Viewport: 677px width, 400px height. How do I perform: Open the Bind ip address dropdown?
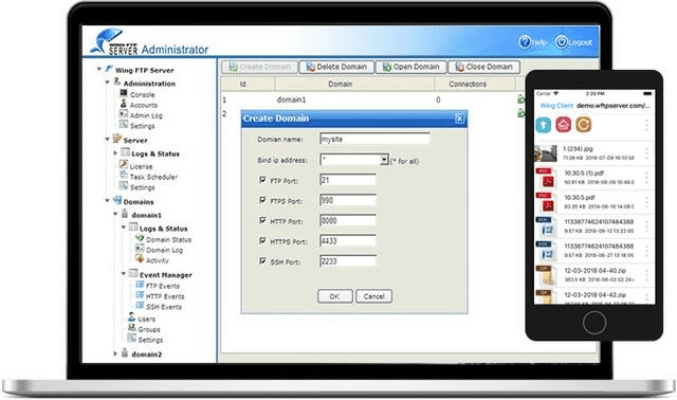(x=383, y=159)
